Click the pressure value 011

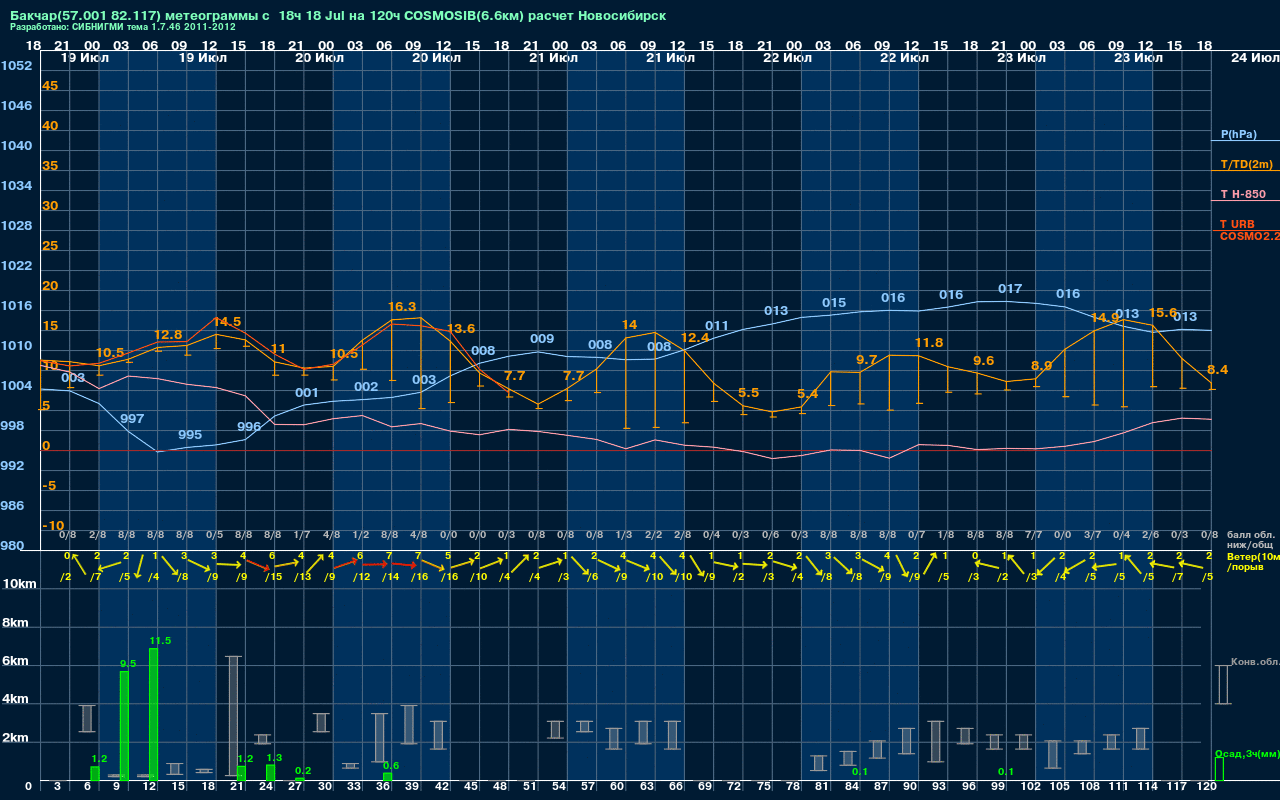(x=717, y=326)
